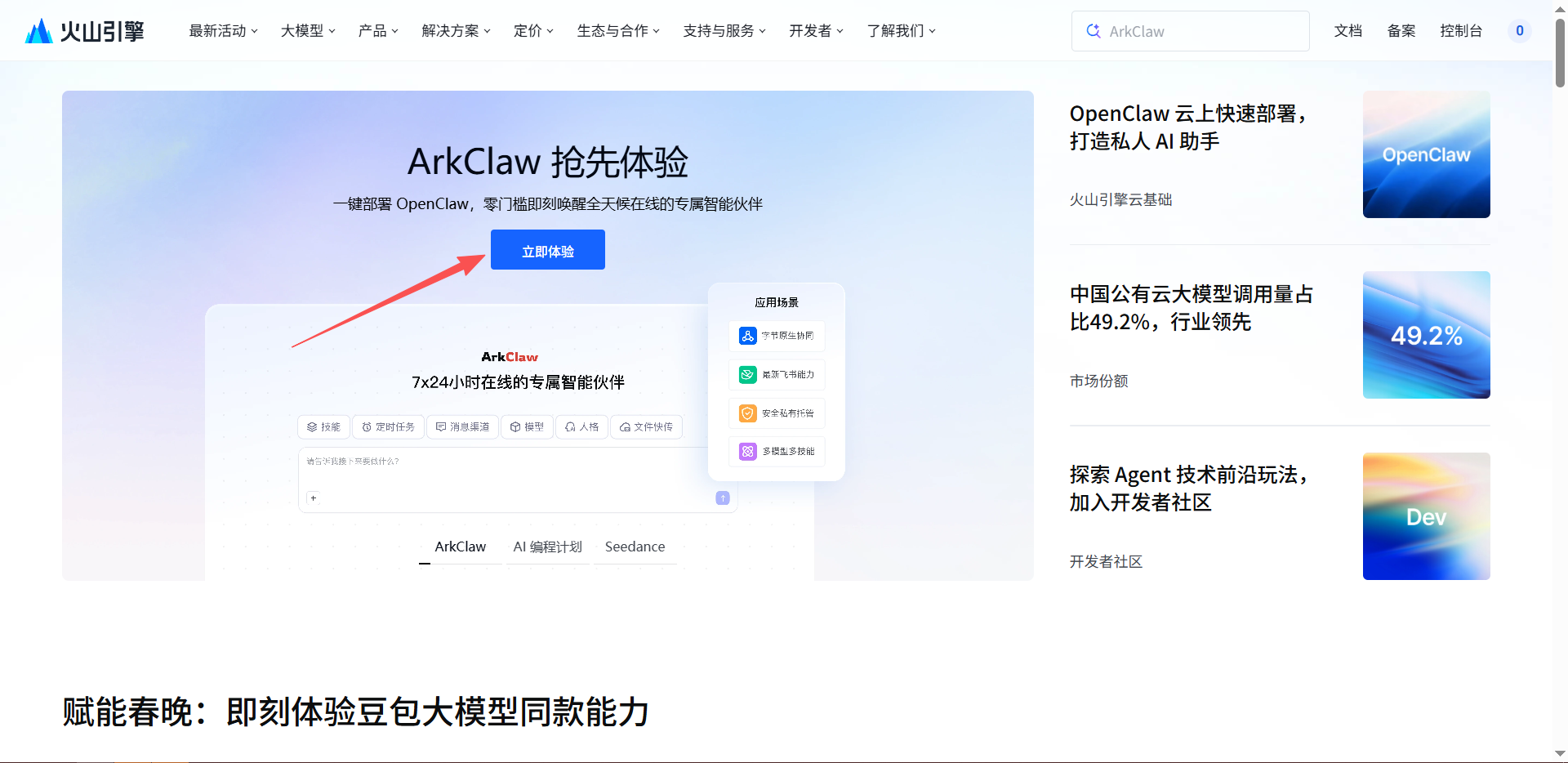Click the Dev thumbnail image
This screenshot has width=1568, height=763.
pyautogui.click(x=1426, y=516)
